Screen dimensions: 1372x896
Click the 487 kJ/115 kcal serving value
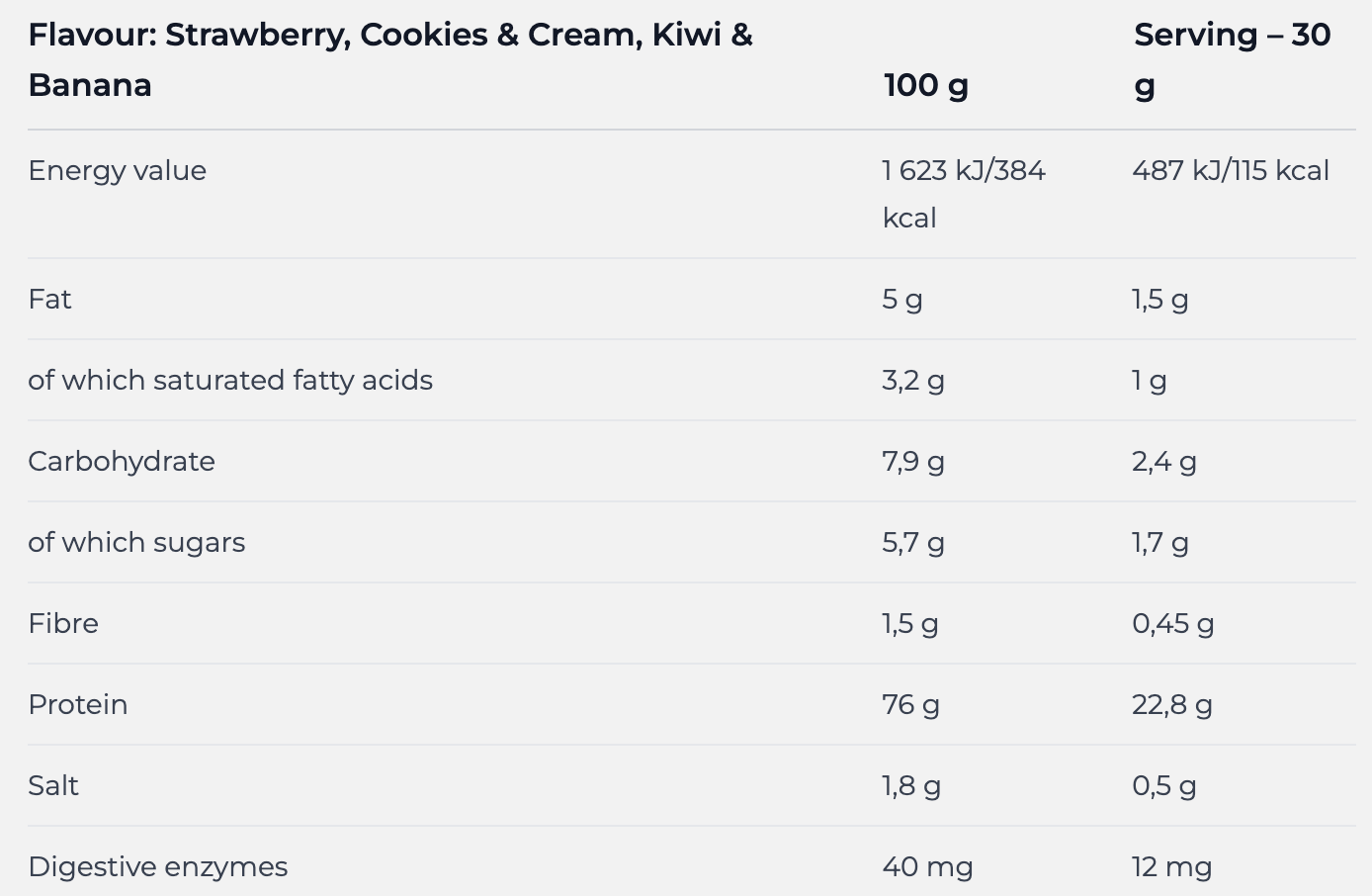click(x=1231, y=170)
